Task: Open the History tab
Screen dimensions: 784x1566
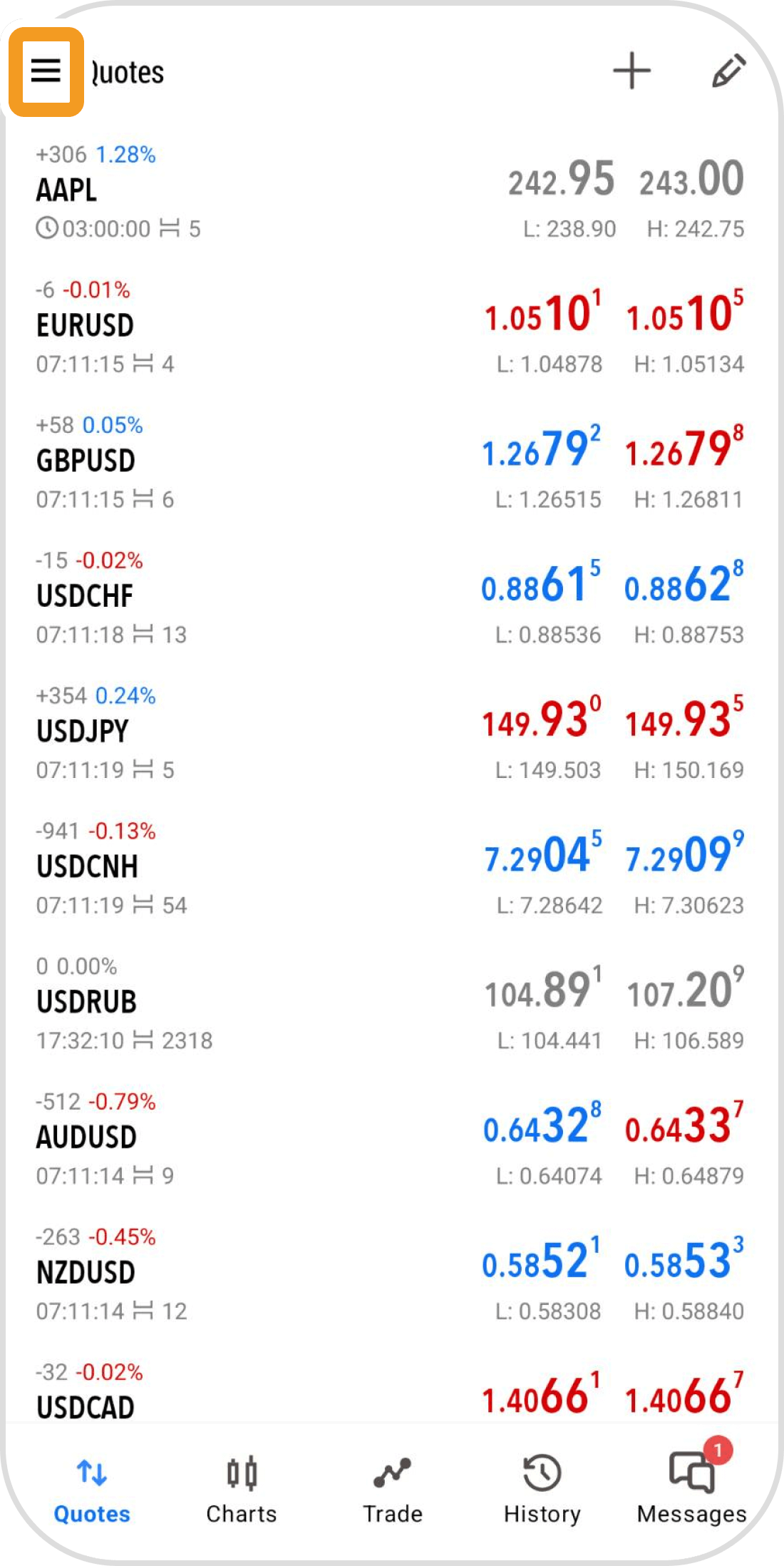Action: pyautogui.click(x=542, y=1489)
